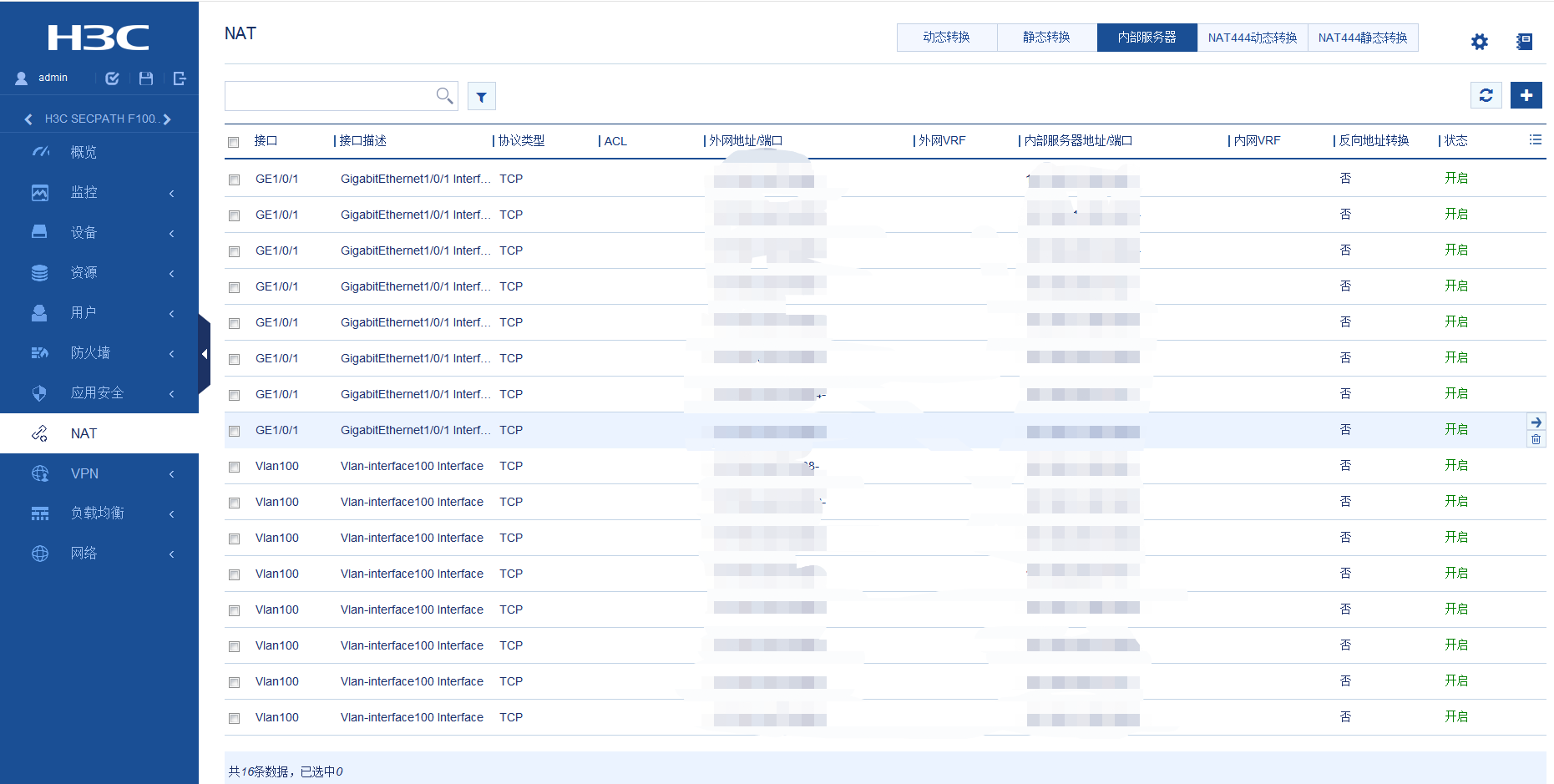The height and width of the screenshot is (784, 1554).
Task: Select the last Vlan100 row checkbox
Action: tap(234, 718)
